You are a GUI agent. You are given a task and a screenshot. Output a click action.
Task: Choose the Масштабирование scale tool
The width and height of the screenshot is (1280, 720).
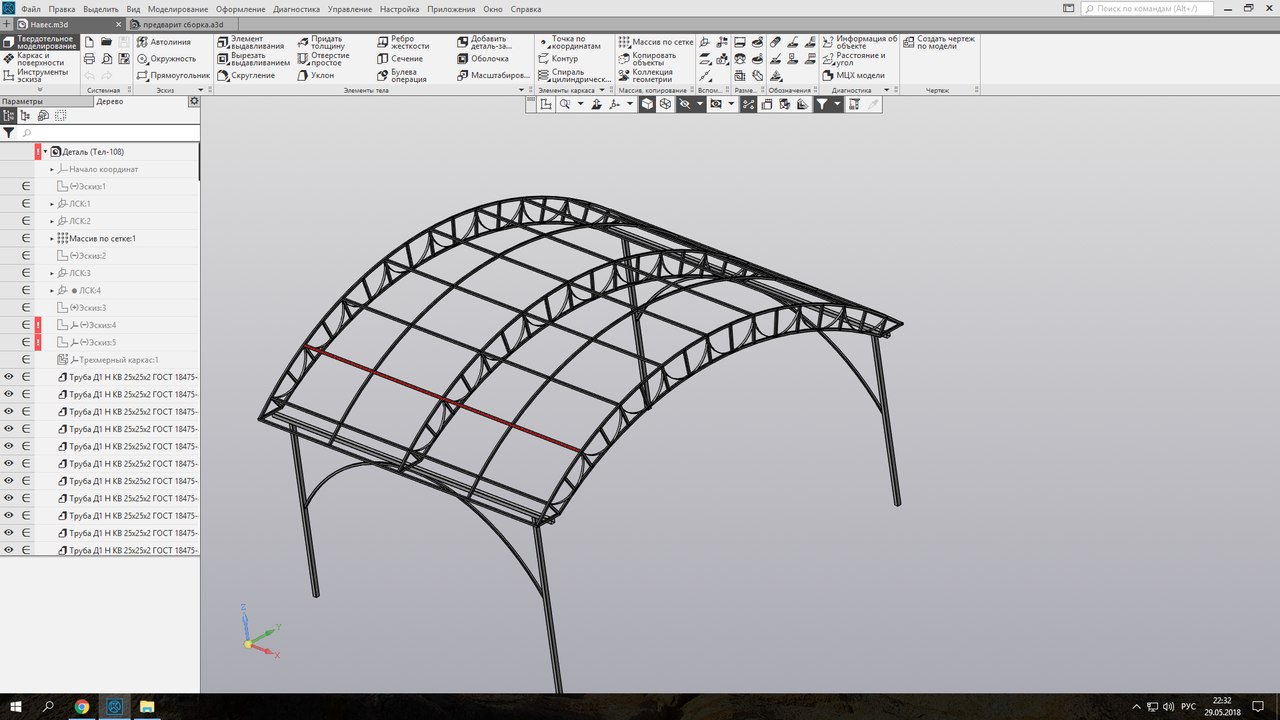pos(493,75)
